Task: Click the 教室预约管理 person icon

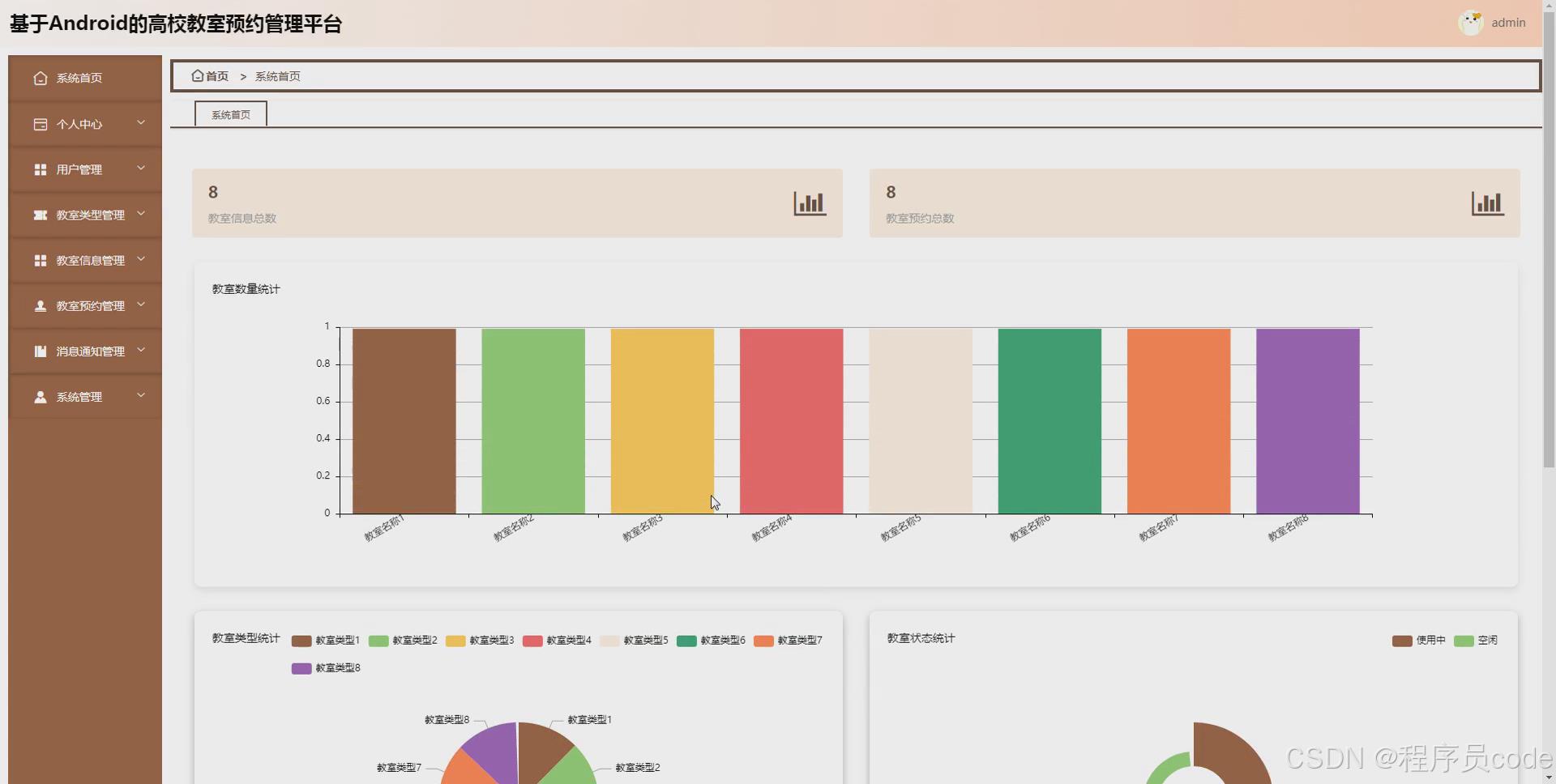Action: click(x=41, y=305)
